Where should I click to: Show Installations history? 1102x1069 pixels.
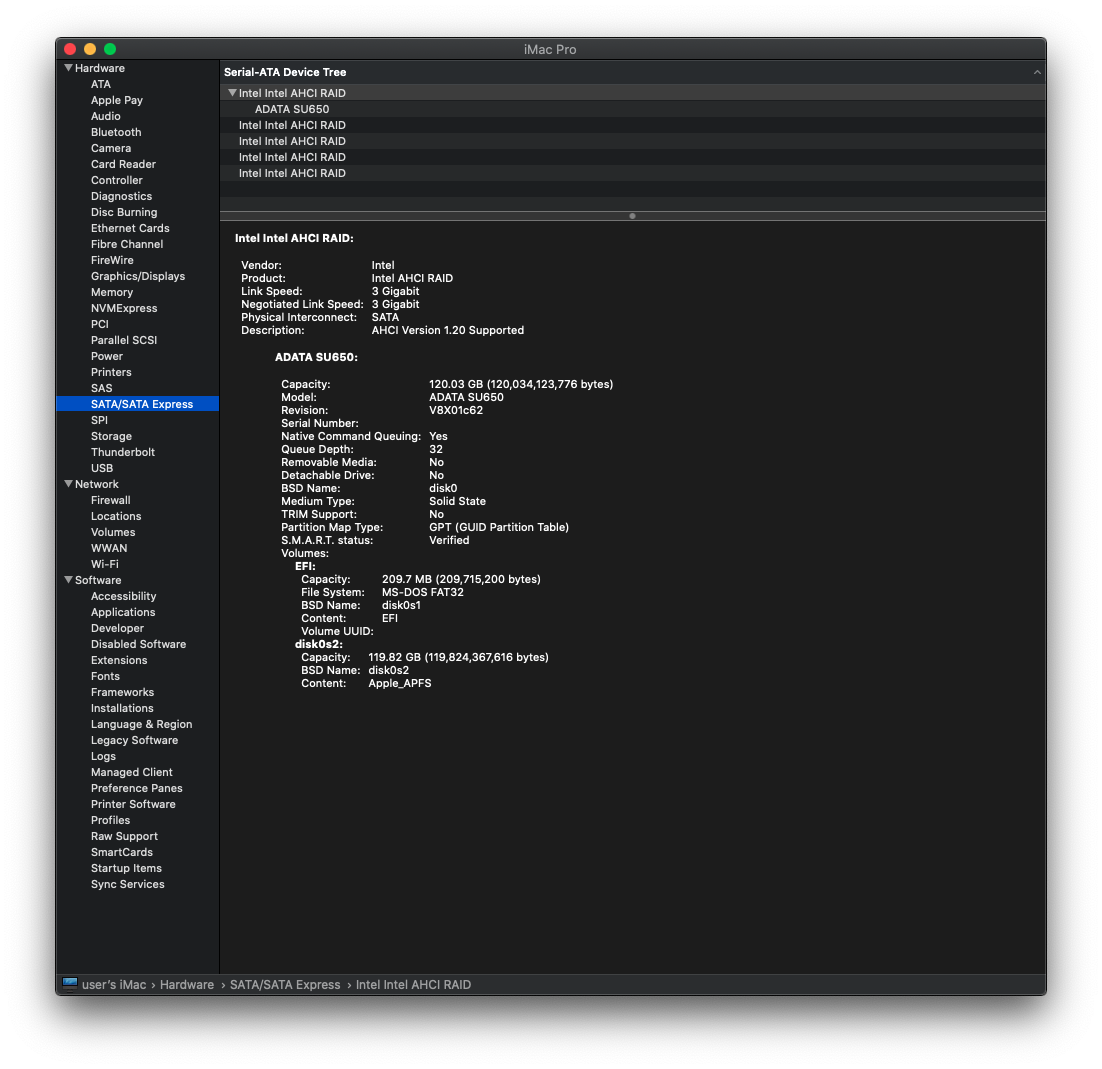click(x=122, y=708)
